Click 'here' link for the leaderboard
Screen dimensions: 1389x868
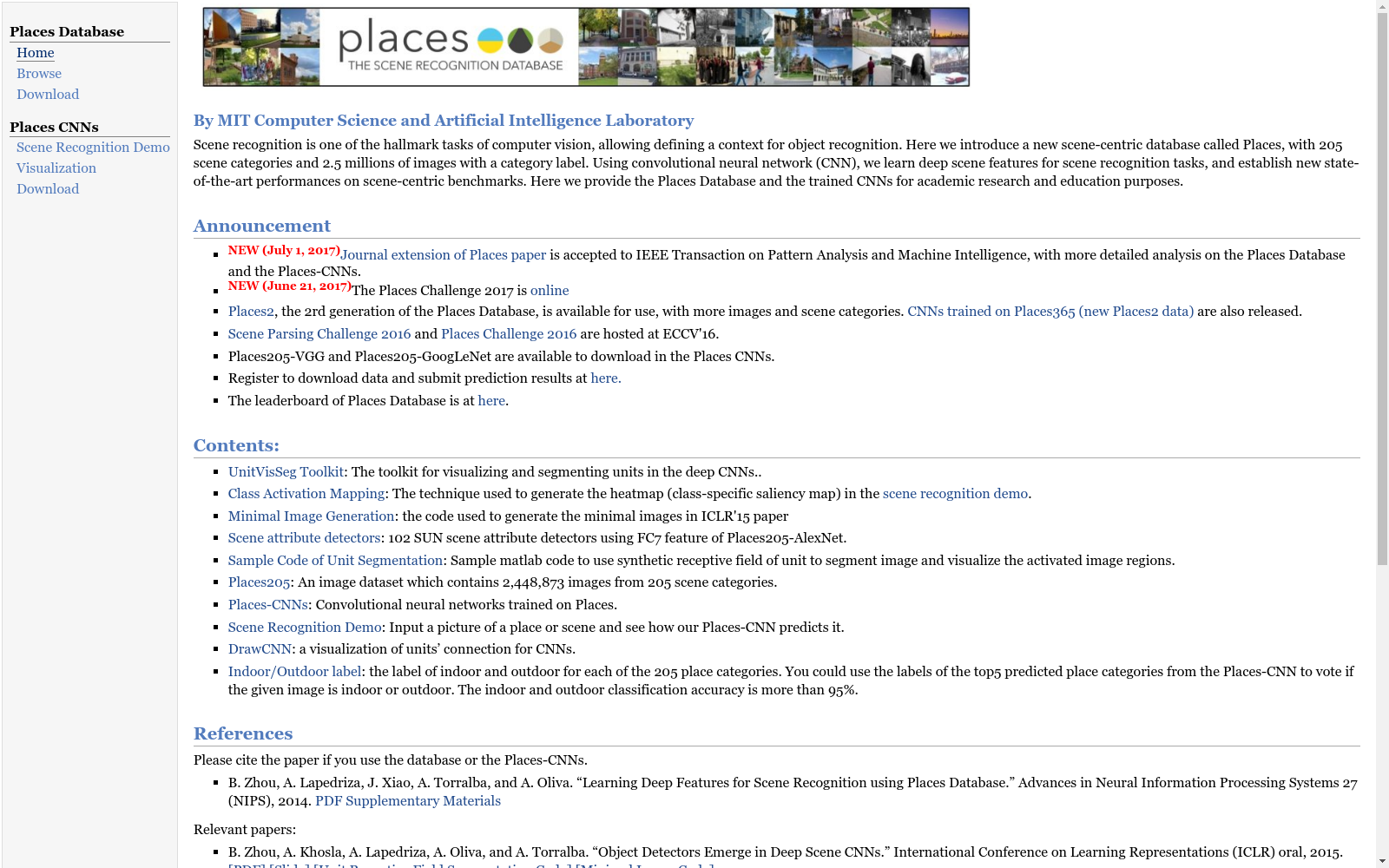coord(491,401)
